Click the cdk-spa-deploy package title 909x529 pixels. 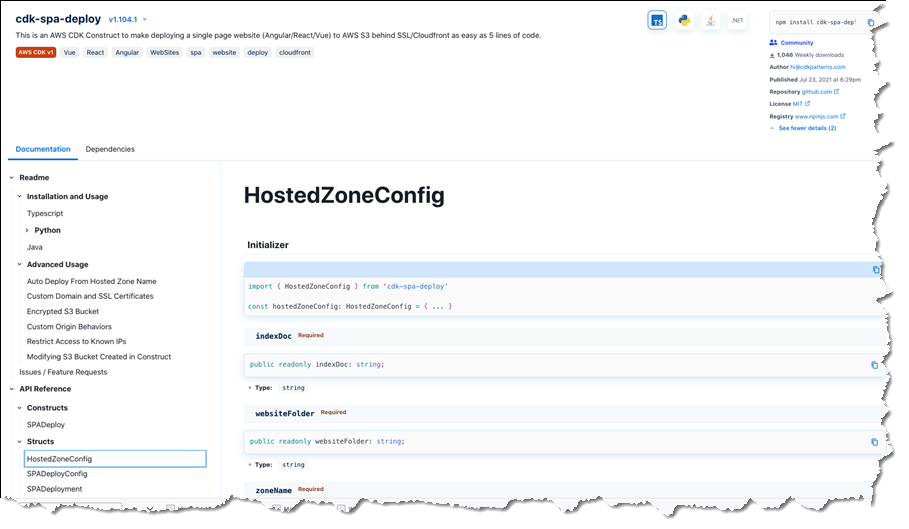[58, 19]
